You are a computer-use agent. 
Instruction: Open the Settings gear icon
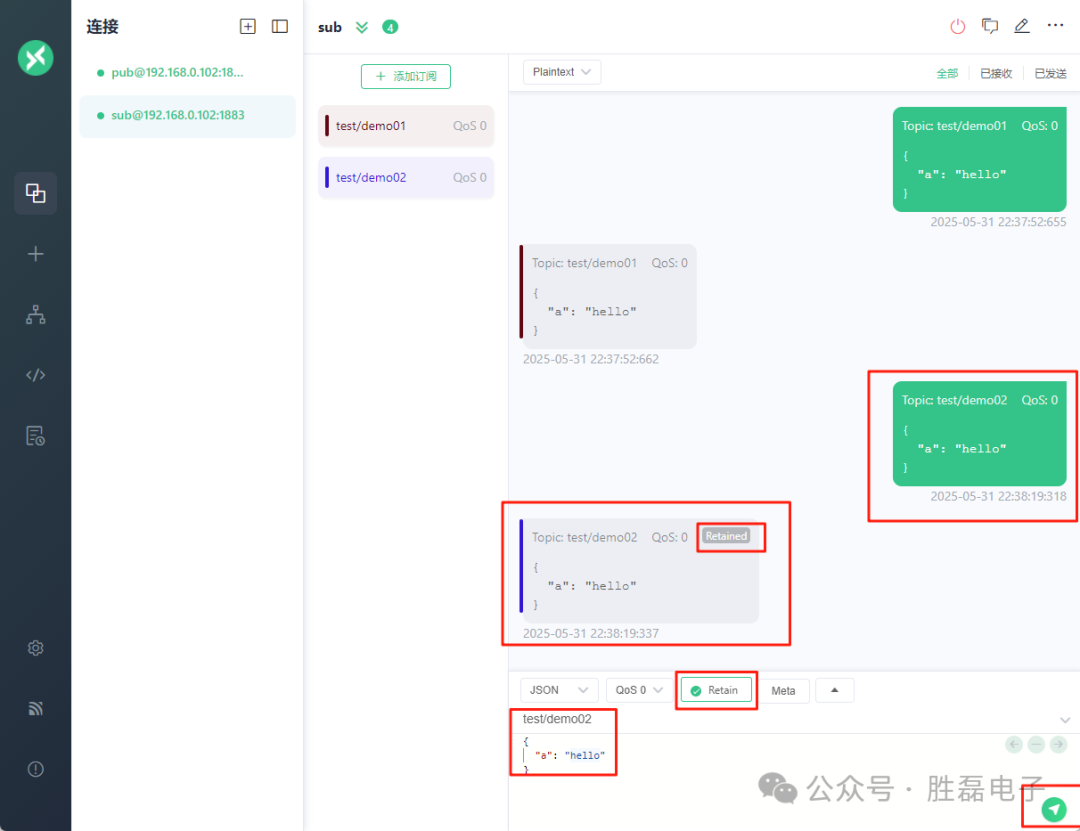[35, 648]
